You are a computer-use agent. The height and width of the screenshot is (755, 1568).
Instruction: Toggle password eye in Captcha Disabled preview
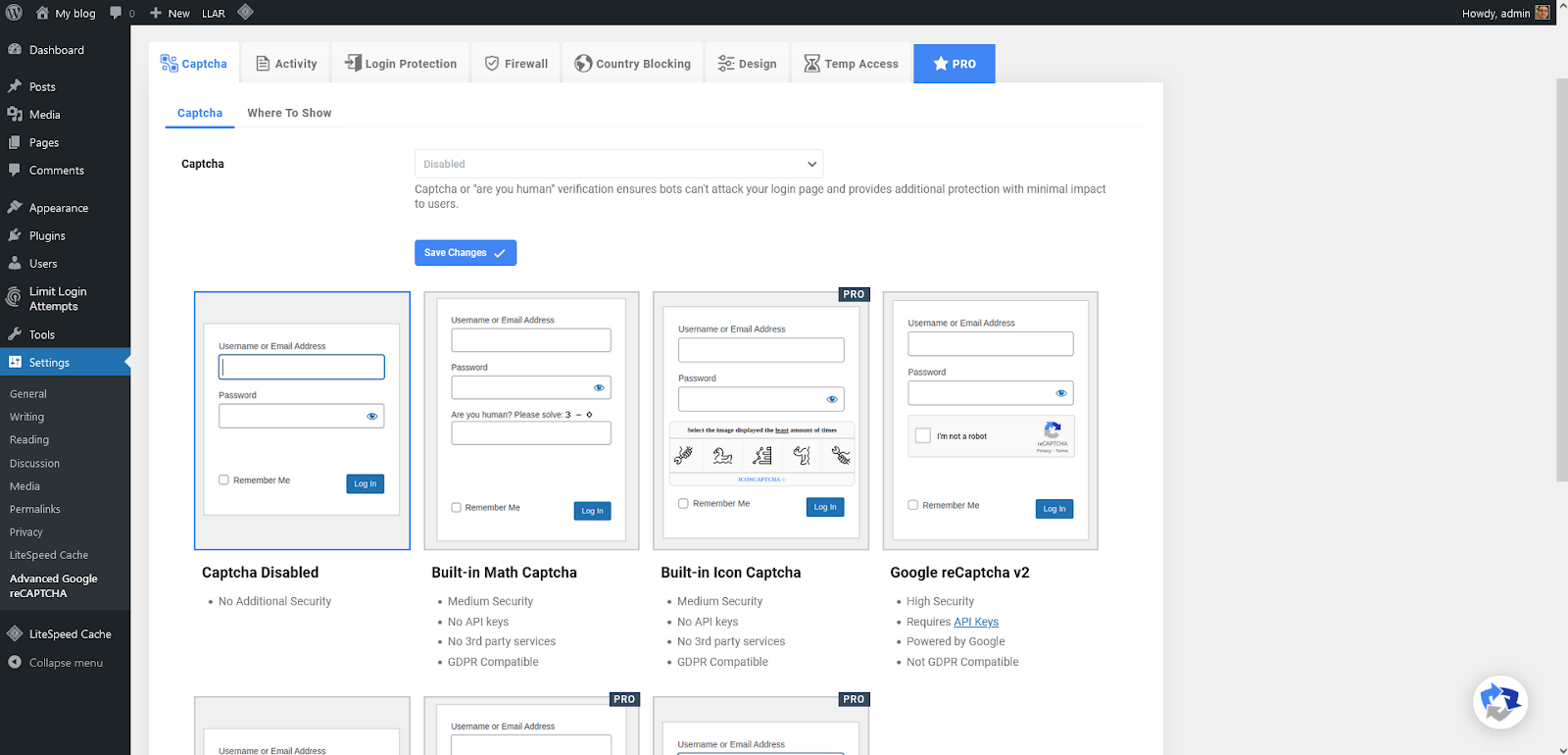tap(372, 416)
